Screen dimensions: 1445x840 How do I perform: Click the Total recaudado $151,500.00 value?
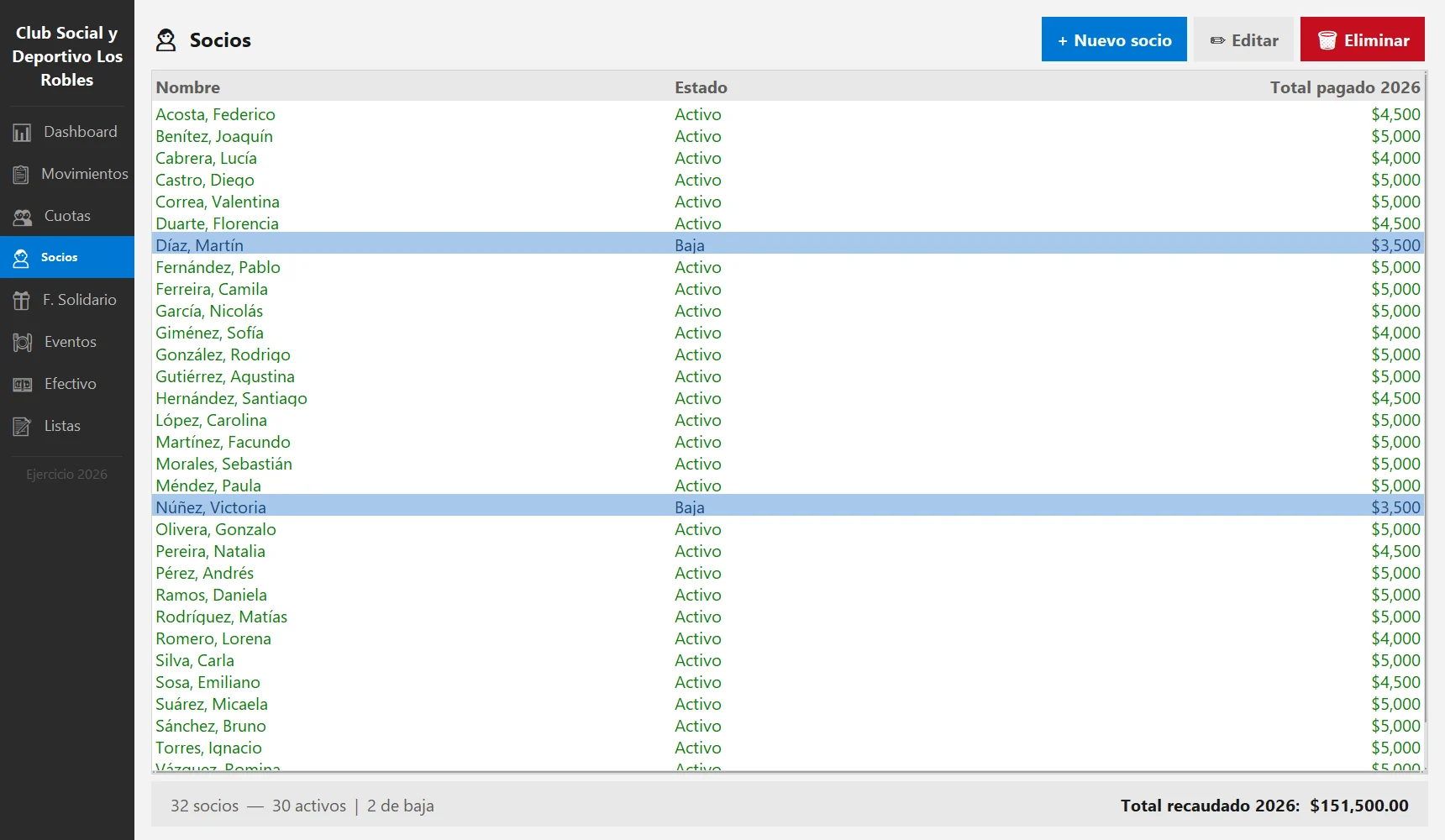pyautogui.click(x=1359, y=806)
